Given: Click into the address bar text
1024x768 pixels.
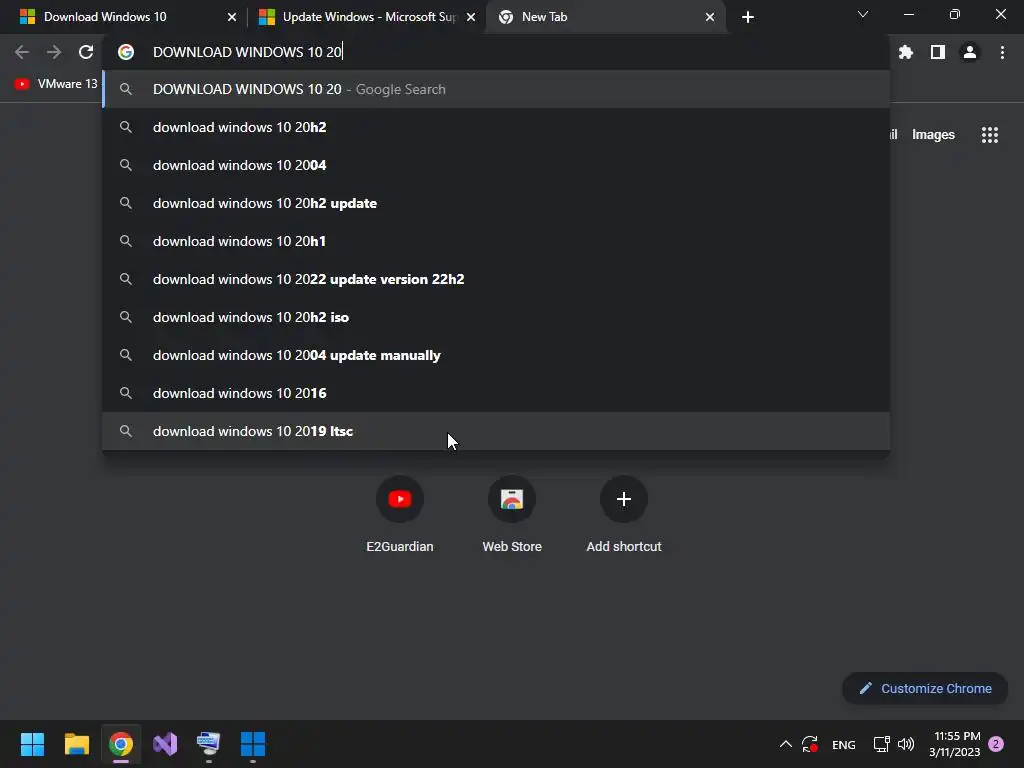Looking at the screenshot, I should tap(247, 52).
